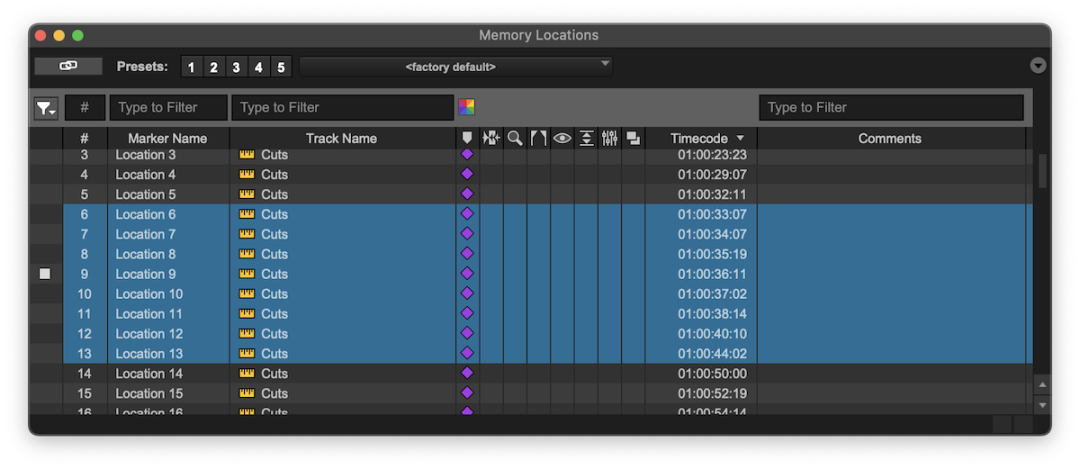This screenshot has width=1080, height=469.
Task: Click the ruler icon for Location 15
Action: (247, 393)
